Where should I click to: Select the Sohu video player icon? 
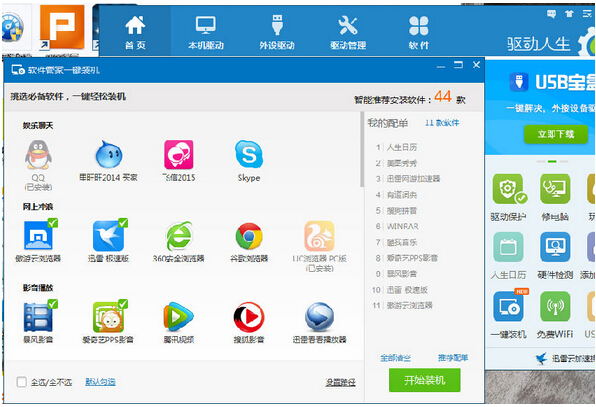[x=249, y=317]
